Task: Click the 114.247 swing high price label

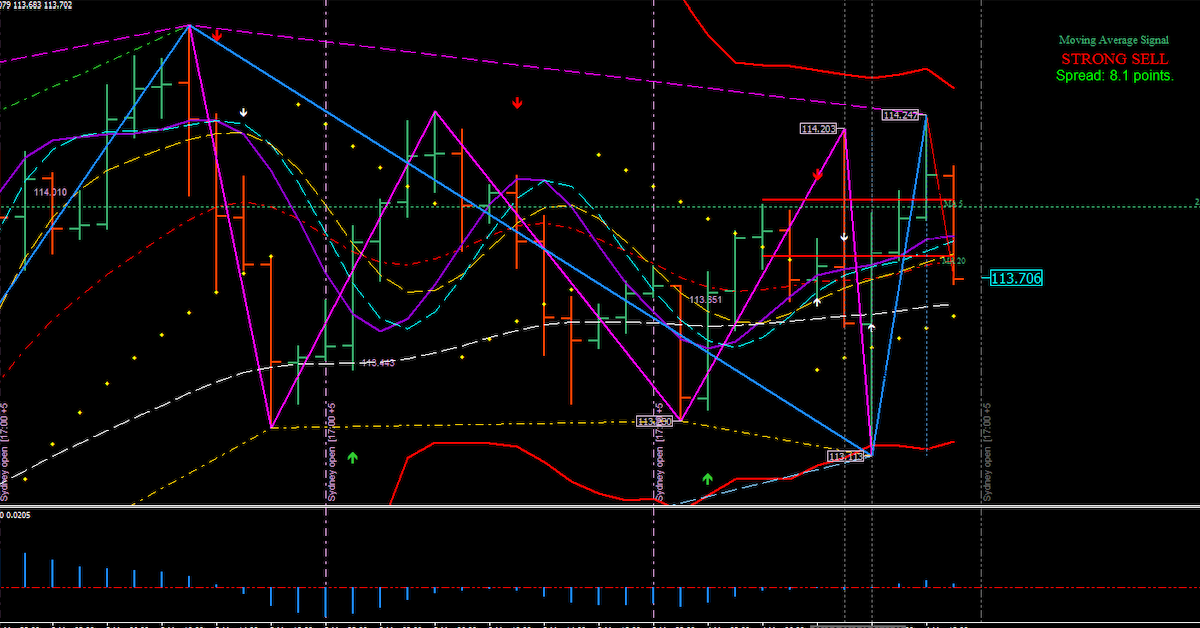Action: (900, 115)
